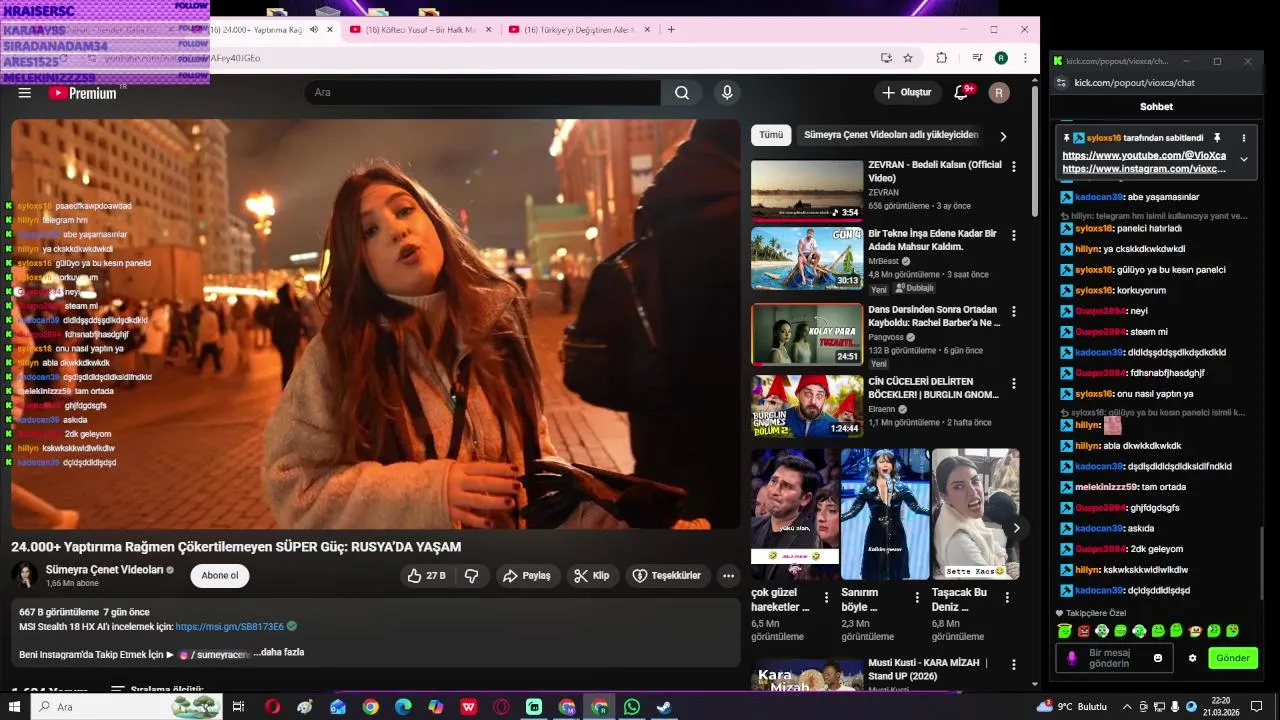Viewport: 1280px width, 720px height.
Task: Open the ZEVRAN Bedeli Kalsın video thumbnail
Action: [x=807, y=189]
